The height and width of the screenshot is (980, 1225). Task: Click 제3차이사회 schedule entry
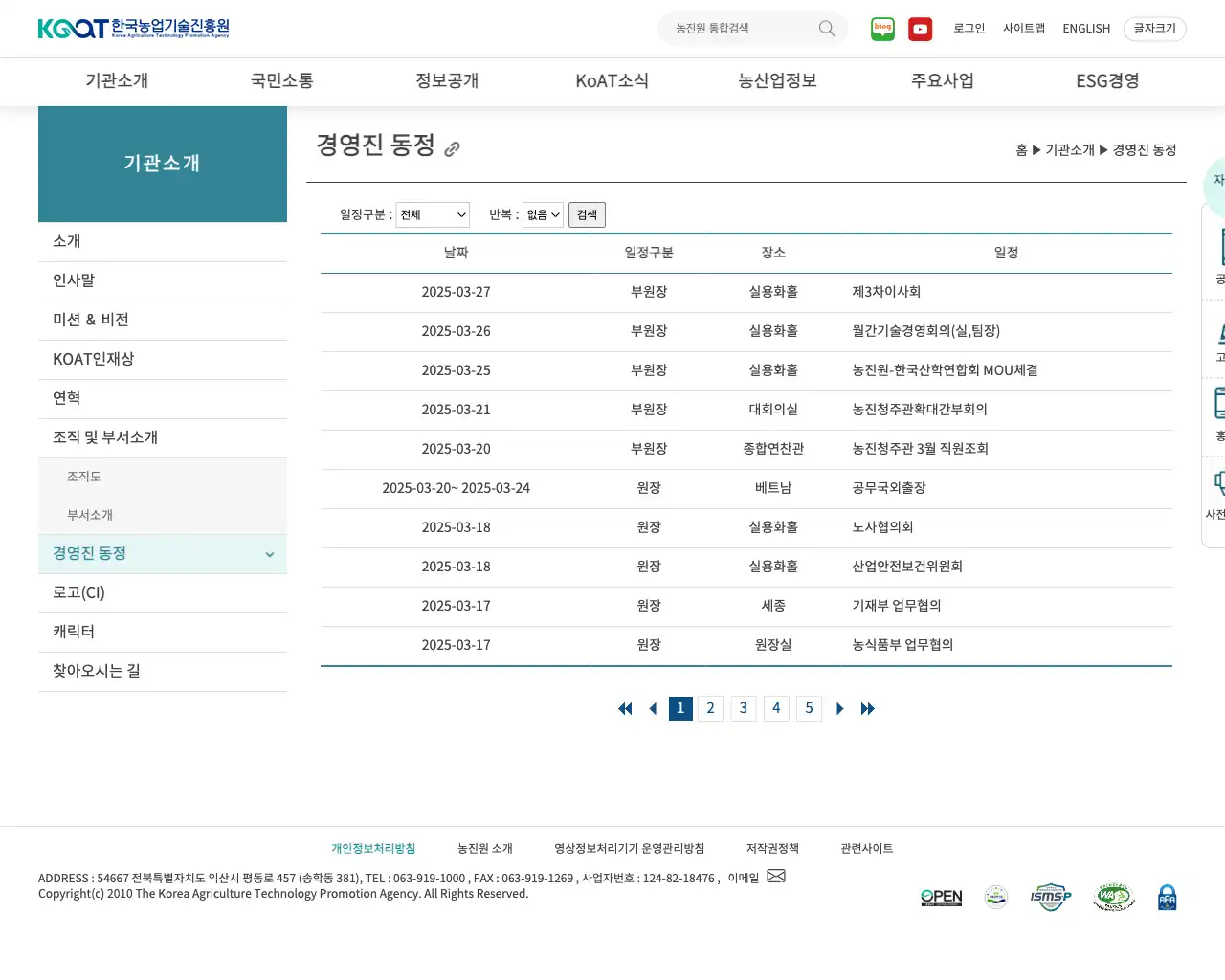(886, 292)
